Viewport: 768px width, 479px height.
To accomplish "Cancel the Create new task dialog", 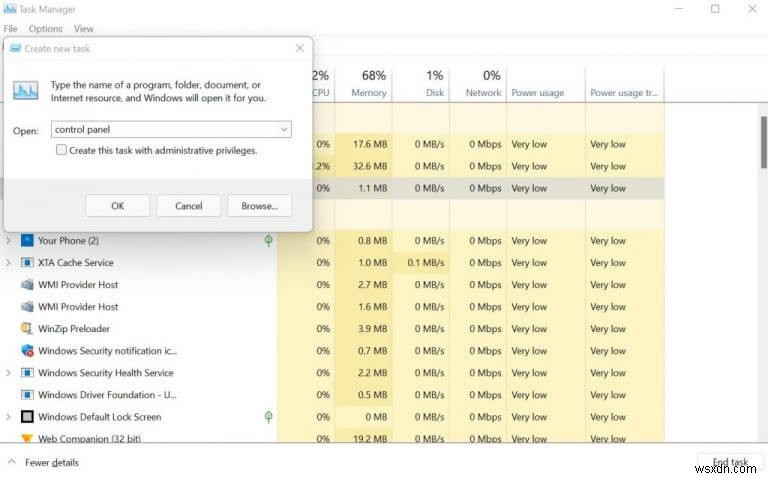I will point(189,206).
